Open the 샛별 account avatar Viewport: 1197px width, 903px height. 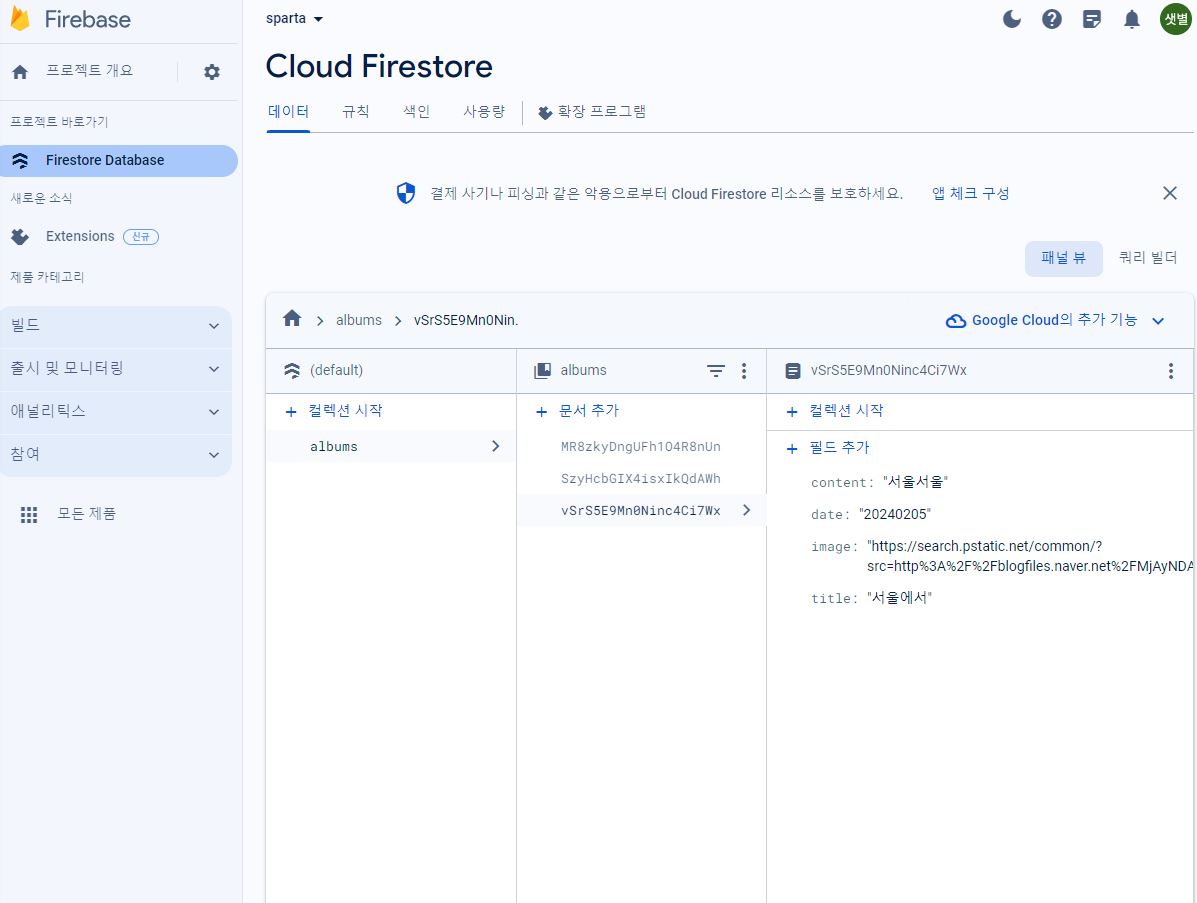tap(1176, 19)
